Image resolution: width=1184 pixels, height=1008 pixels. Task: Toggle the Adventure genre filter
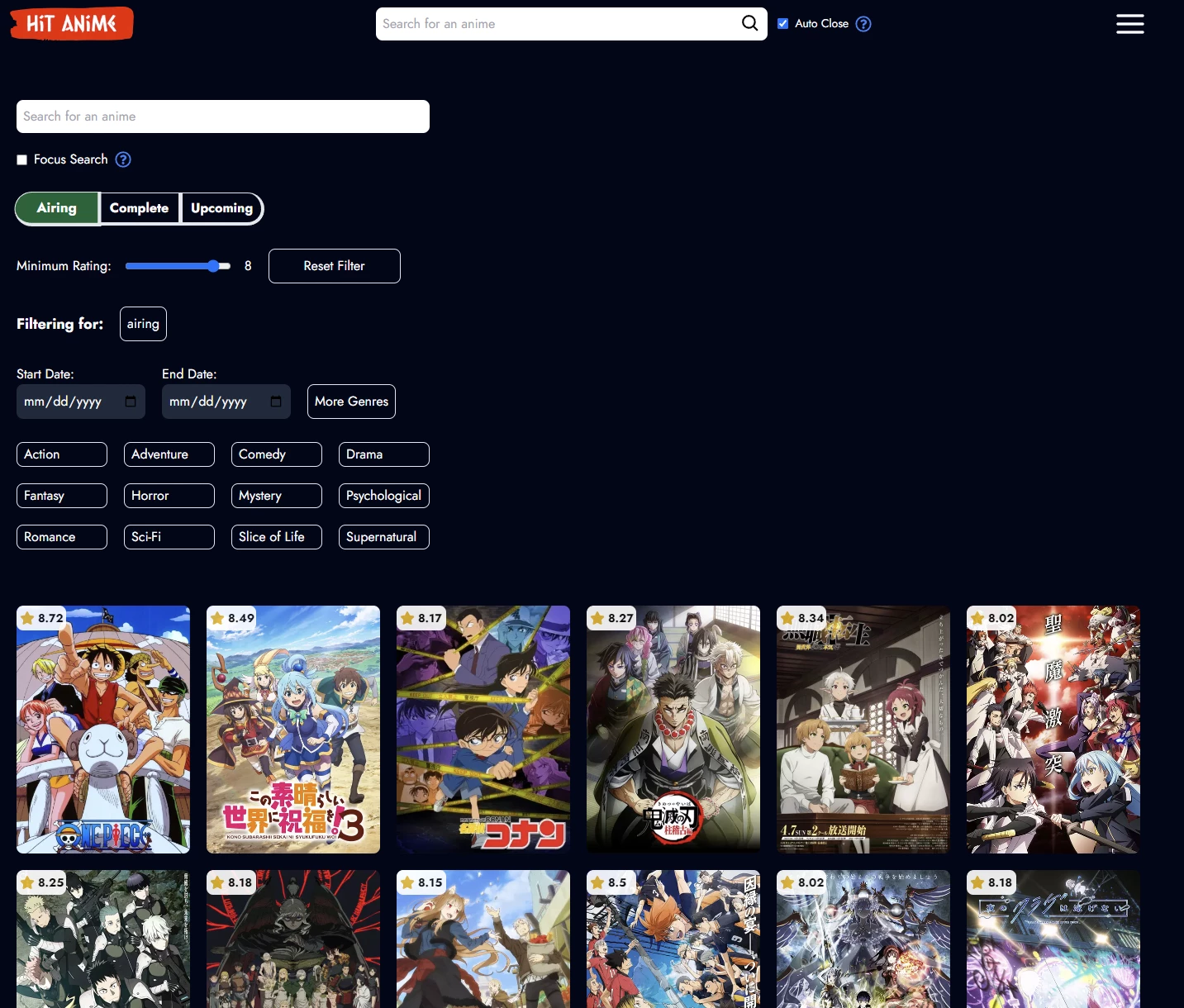[169, 454]
